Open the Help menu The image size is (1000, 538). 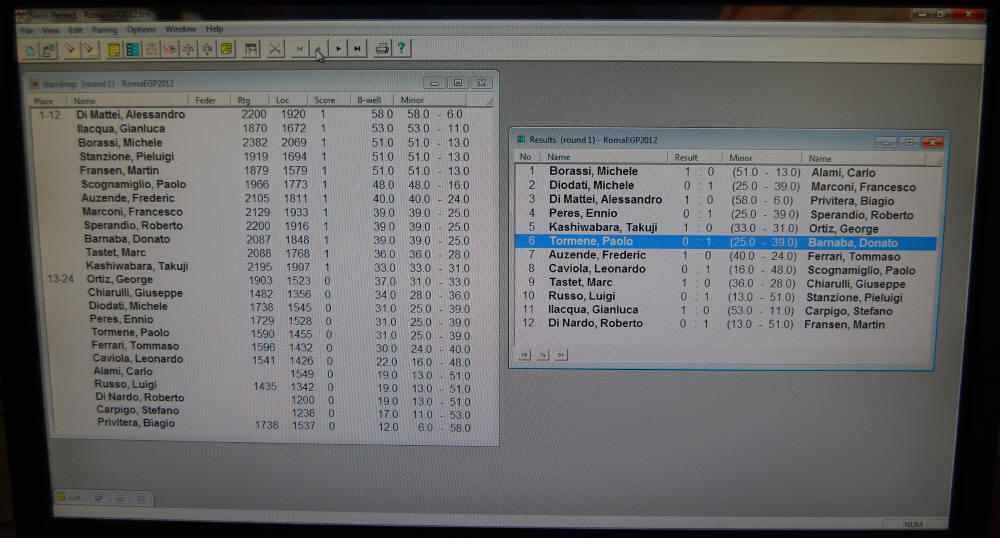(x=214, y=29)
